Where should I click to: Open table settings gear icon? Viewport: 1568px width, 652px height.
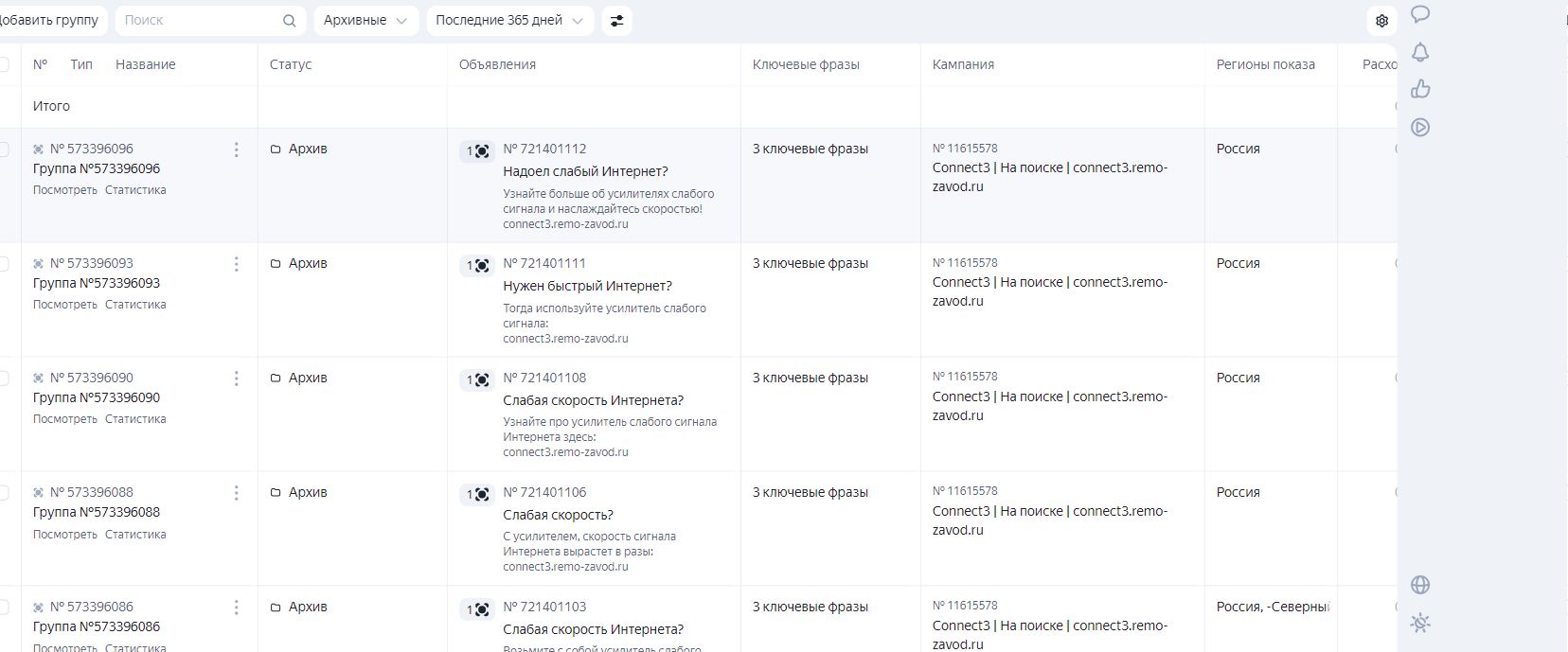[x=1381, y=21]
